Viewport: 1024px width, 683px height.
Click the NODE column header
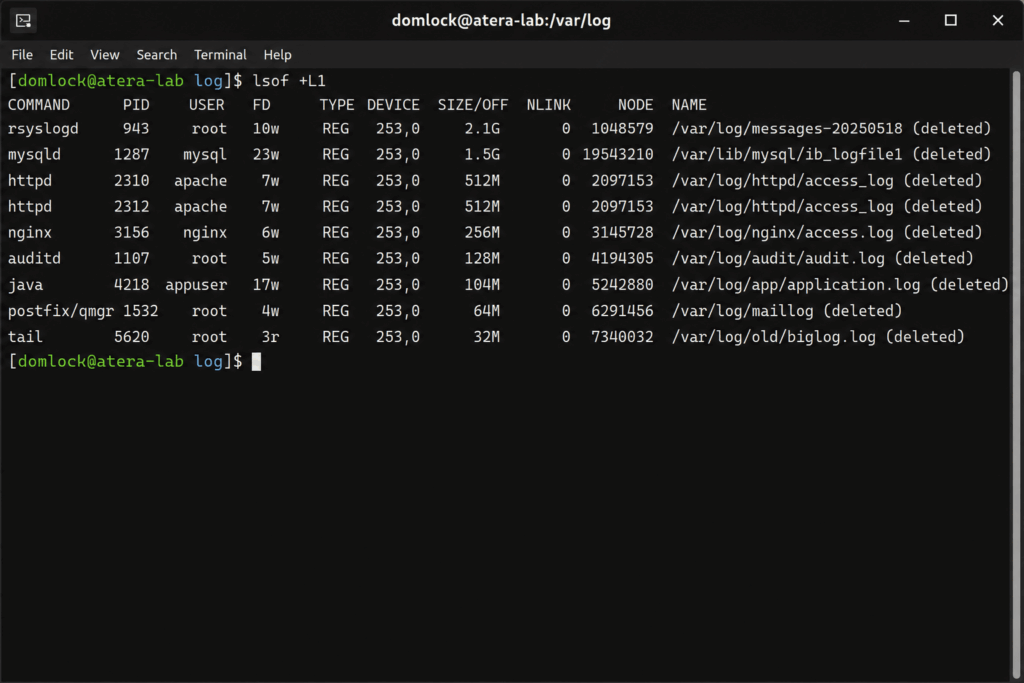(x=635, y=105)
